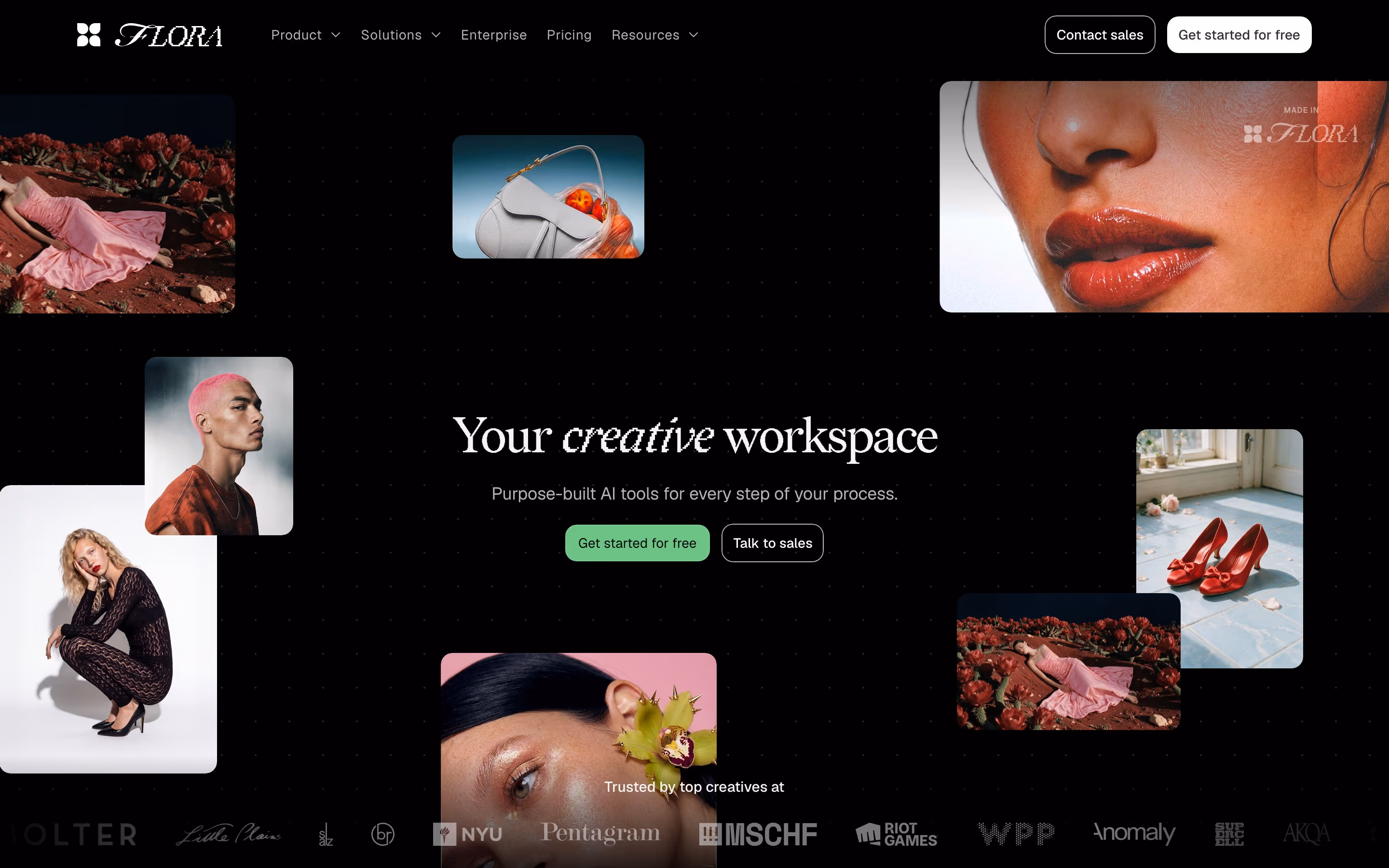This screenshot has width=1389, height=868.
Task: Open the Resources dropdown menu
Action: point(655,35)
